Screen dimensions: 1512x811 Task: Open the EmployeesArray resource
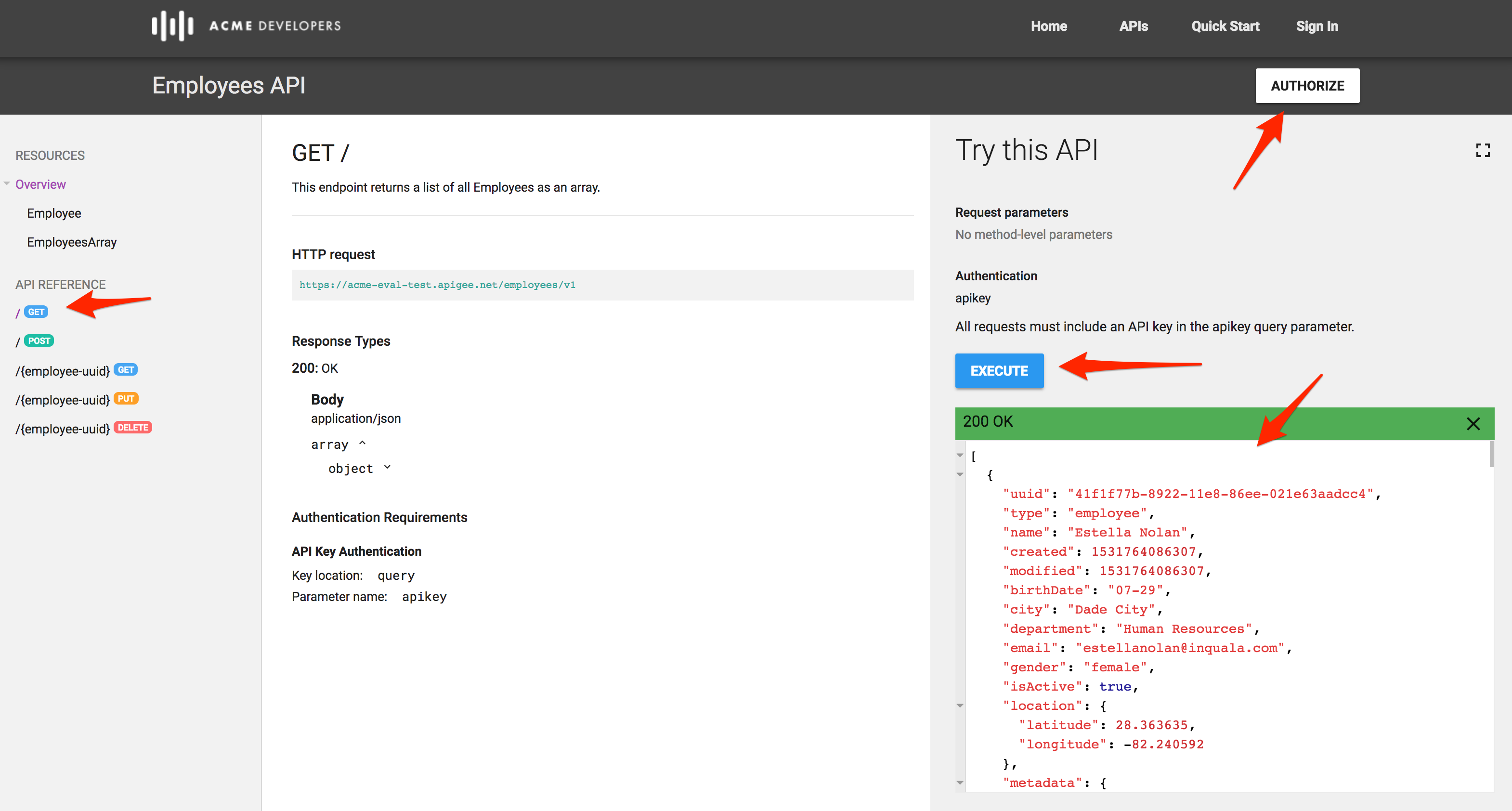coord(72,242)
